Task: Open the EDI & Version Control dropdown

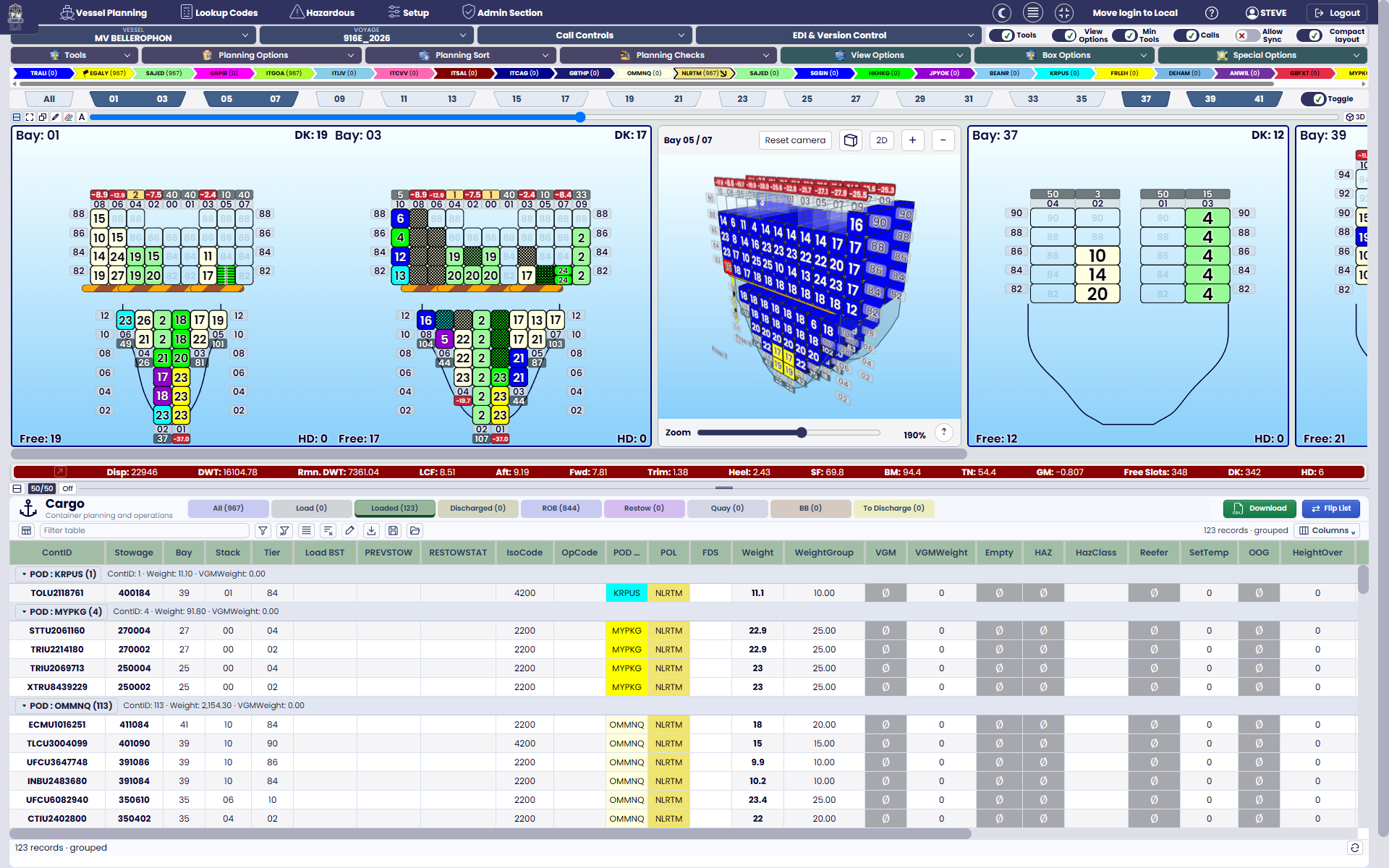Action: (x=838, y=35)
